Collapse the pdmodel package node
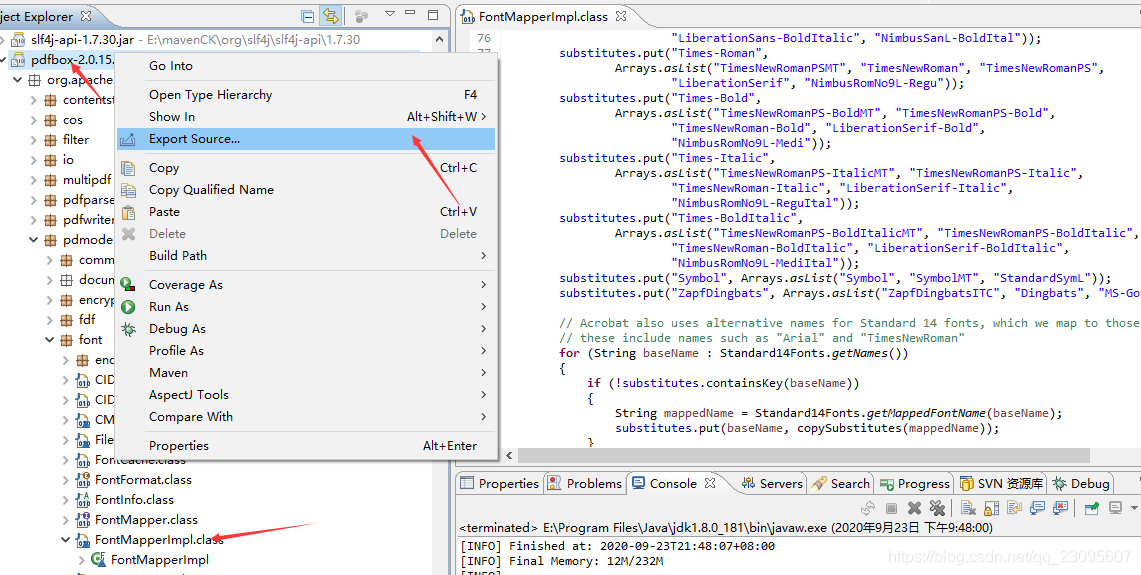 [33, 239]
